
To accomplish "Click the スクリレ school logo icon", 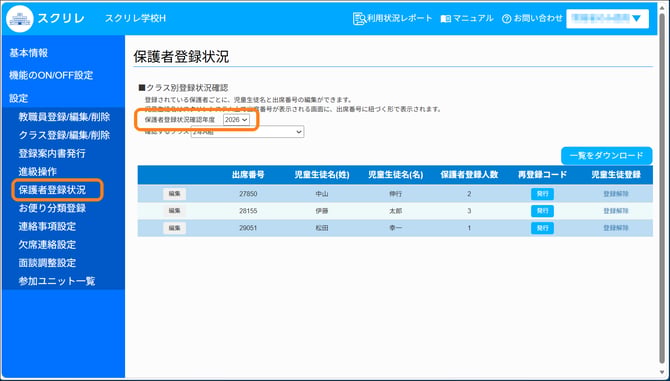I will [x=20, y=19].
